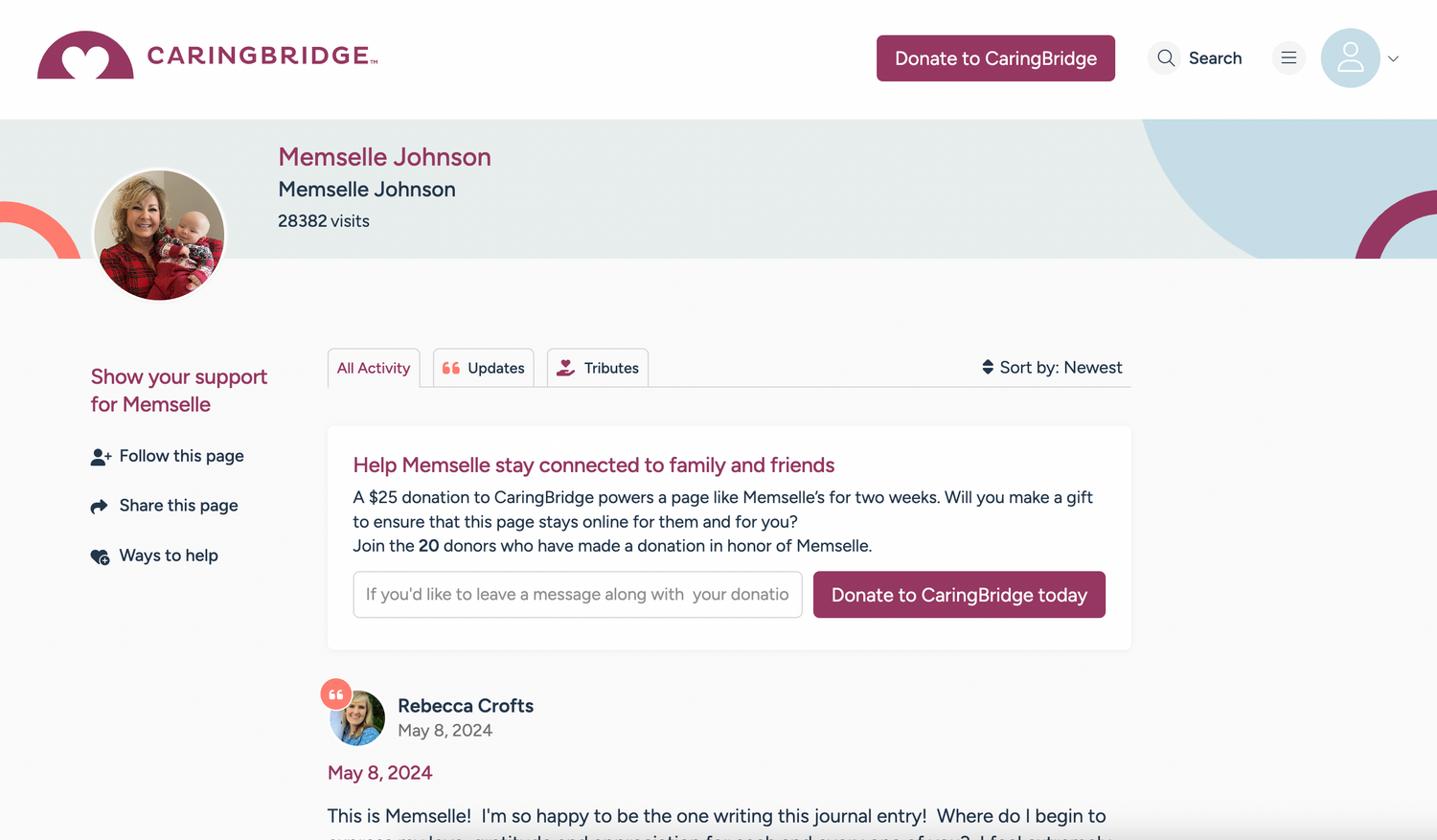Click the follow person-plus icon
Viewport: 1437px width, 840px height.
pyautogui.click(x=101, y=457)
